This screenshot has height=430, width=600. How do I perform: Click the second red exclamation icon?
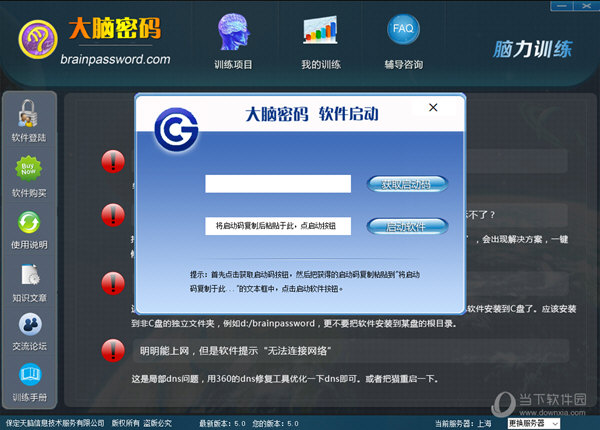[113, 215]
